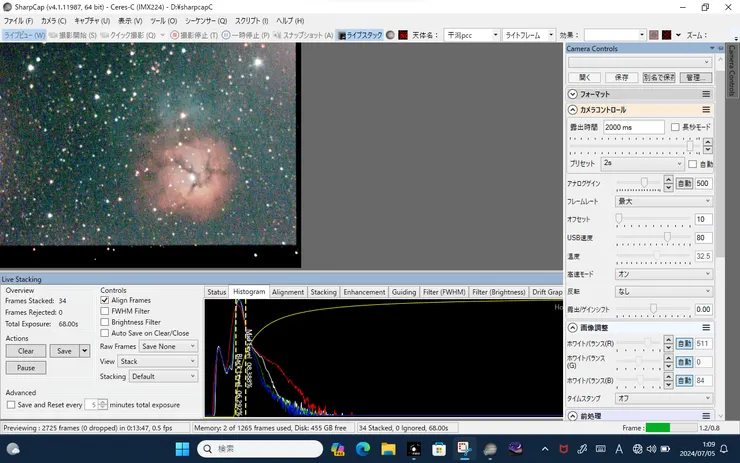Collapse the カメラコントロール section
This screenshot has width=740, height=463.
click(572, 110)
